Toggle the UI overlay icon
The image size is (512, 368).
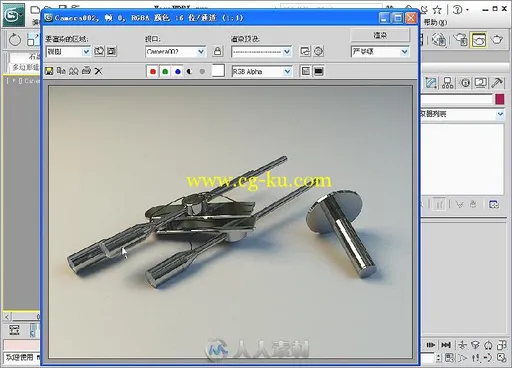click(306, 71)
